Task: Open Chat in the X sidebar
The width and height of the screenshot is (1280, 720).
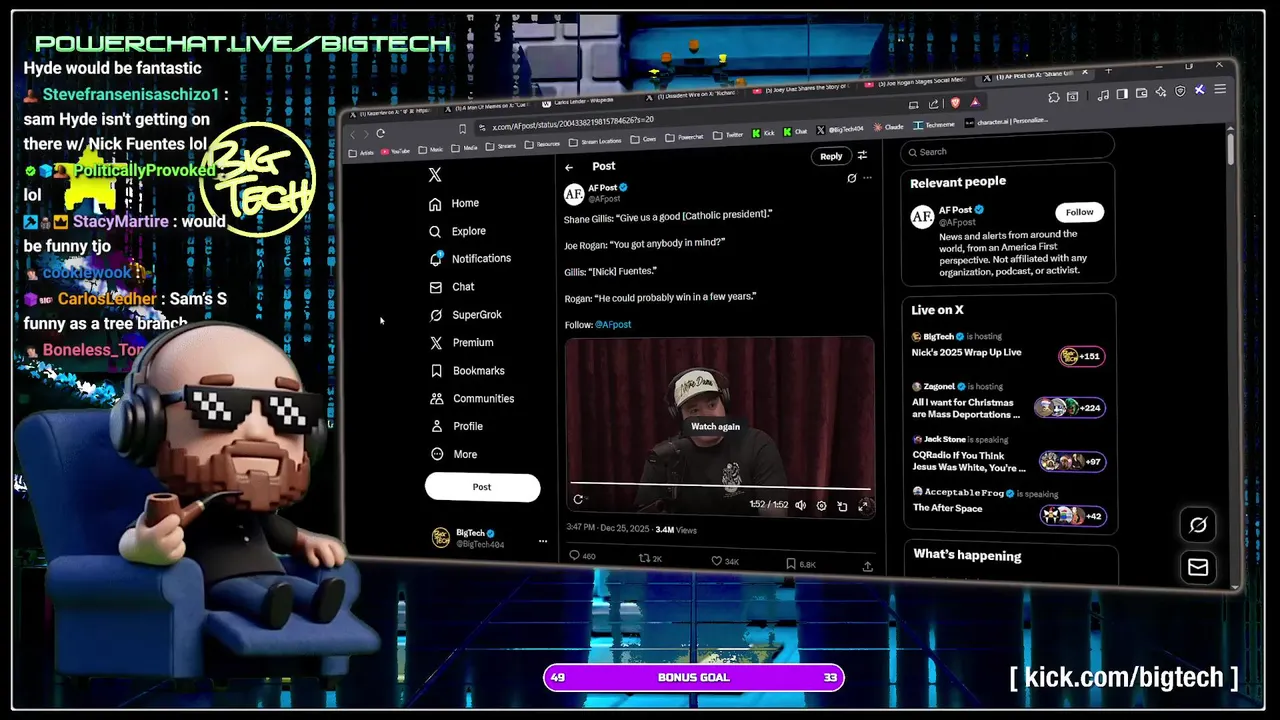Action: pyautogui.click(x=451, y=287)
